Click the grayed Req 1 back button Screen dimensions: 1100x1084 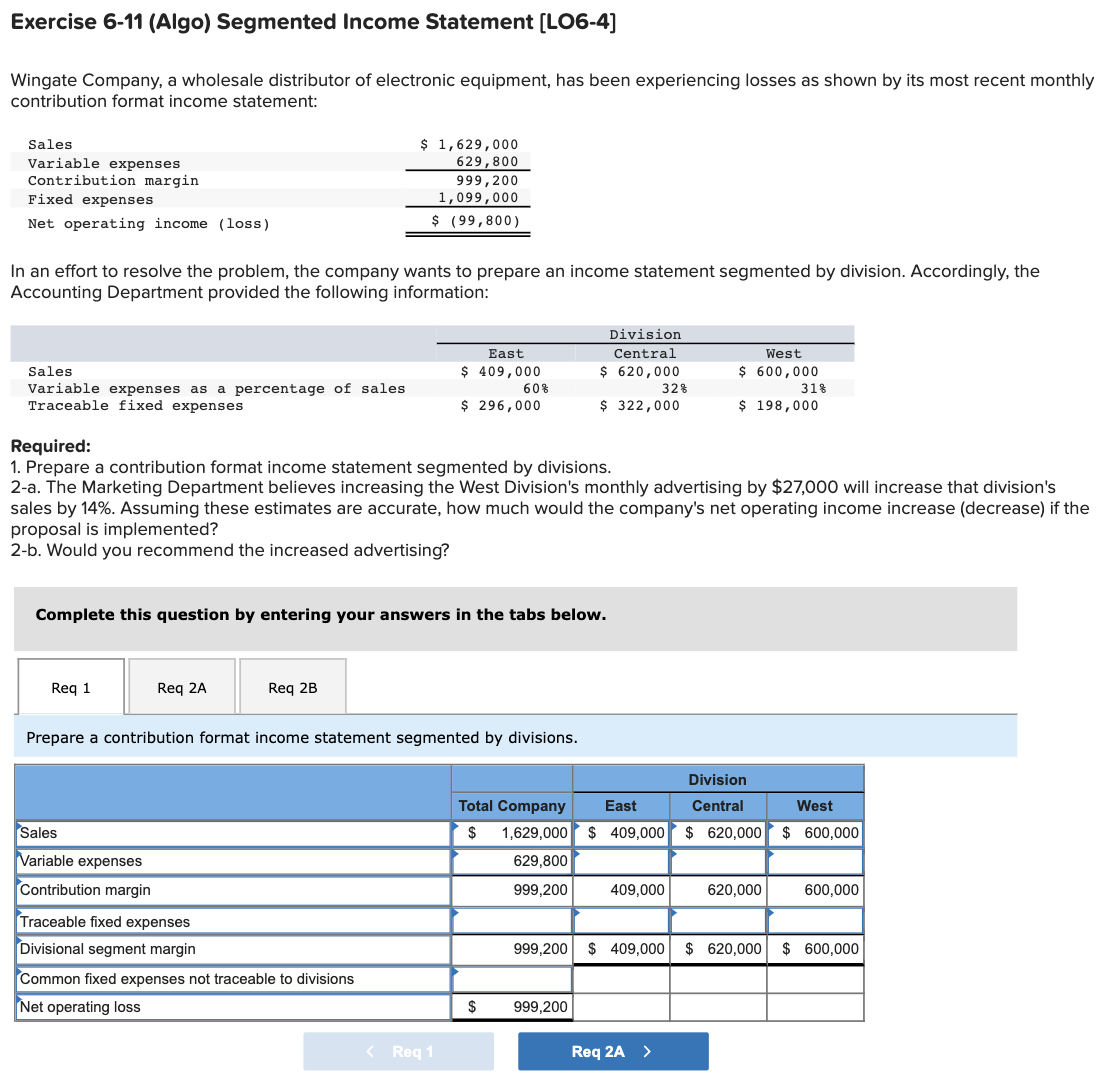pos(398,1051)
